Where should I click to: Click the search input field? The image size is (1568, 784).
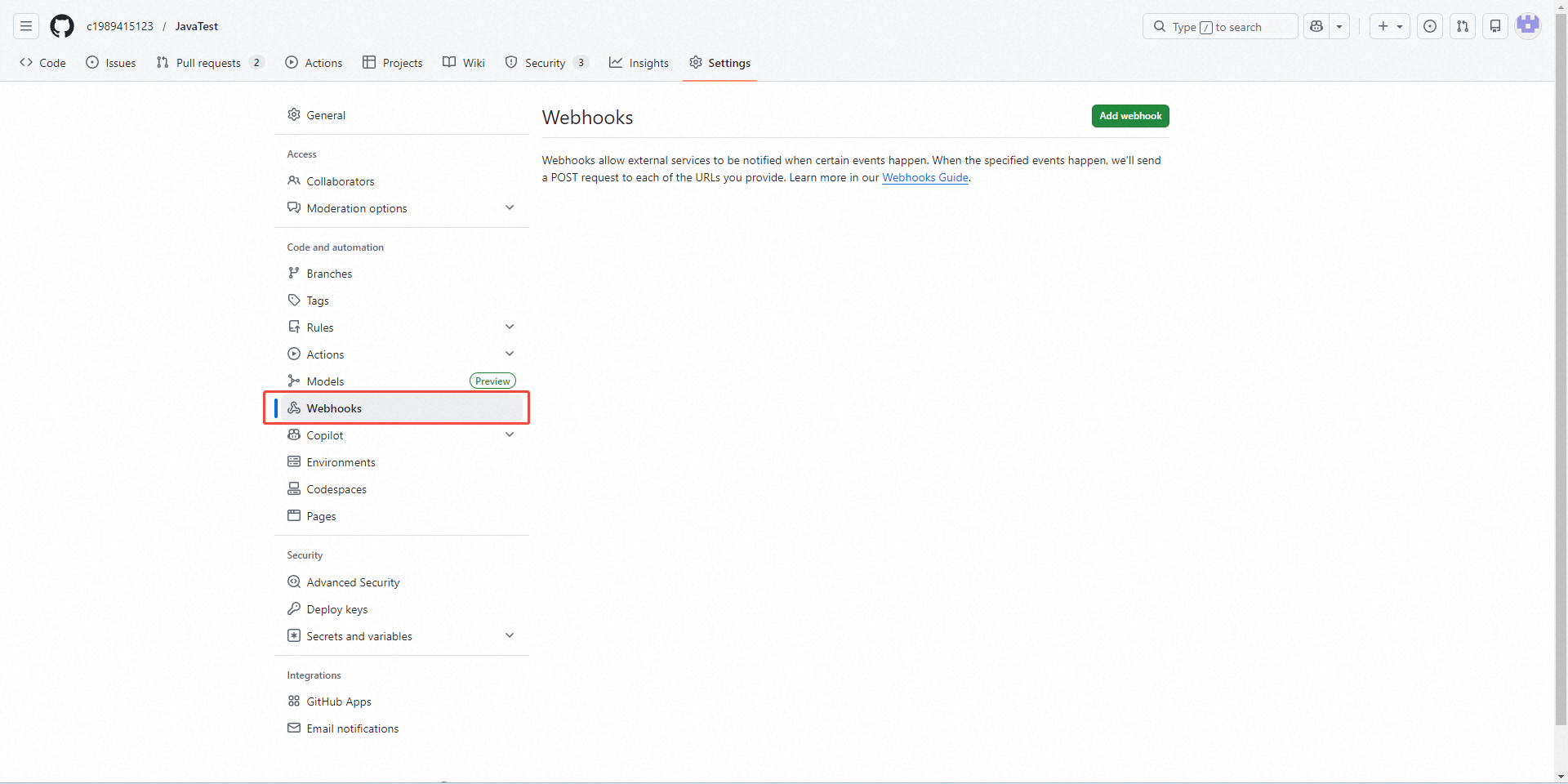pos(1219,27)
